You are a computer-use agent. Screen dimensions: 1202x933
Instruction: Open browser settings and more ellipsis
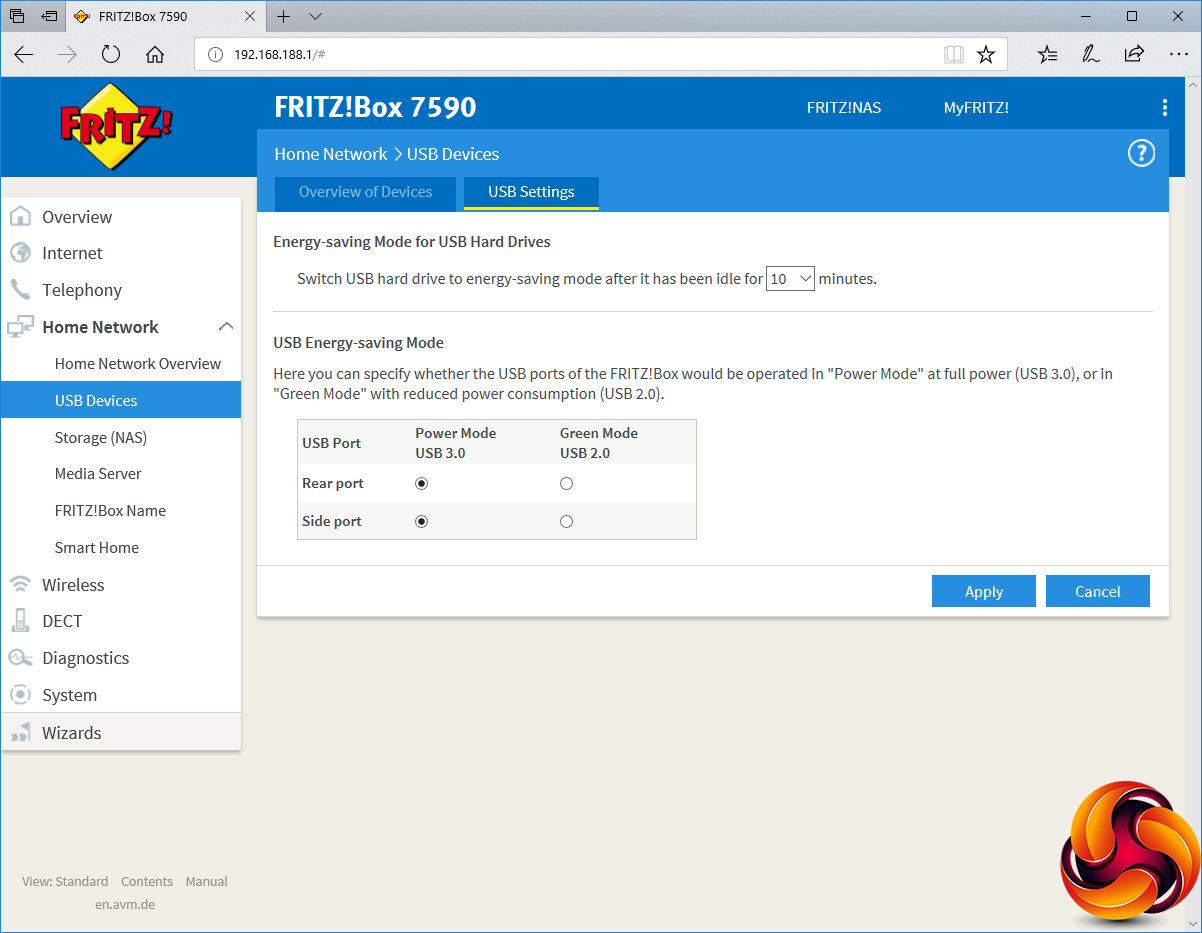pyautogui.click(x=1178, y=54)
